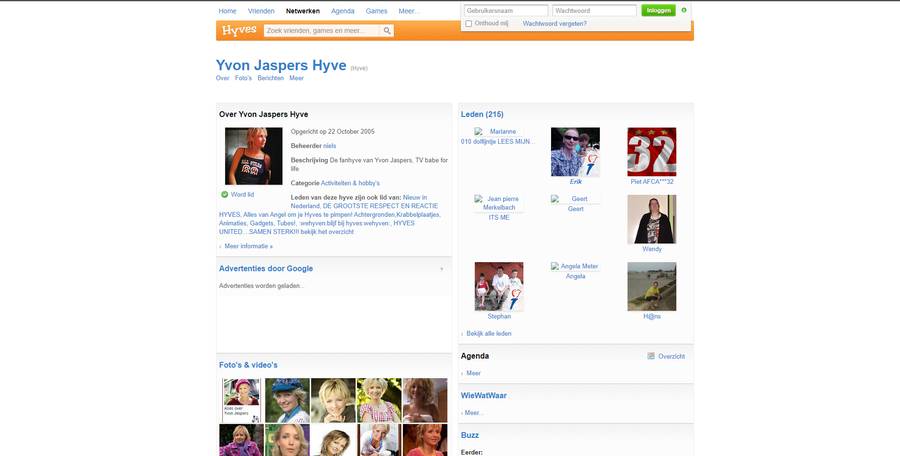This screenshot has height=456, width=900.
Task: Collapse the Advertenties door Google panel arrow
Action: click(x=441, y=269)
